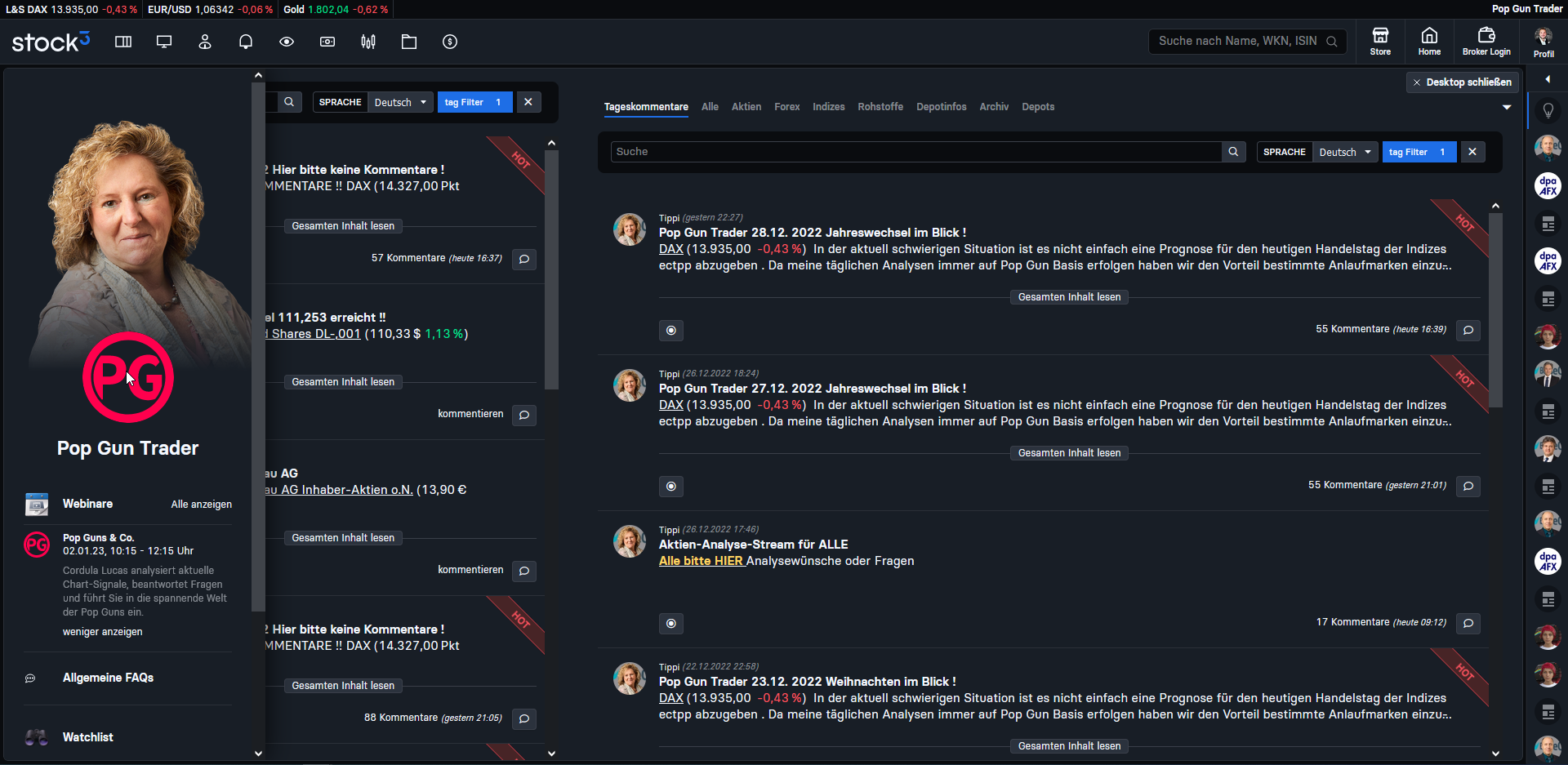Go to Home via house icon
The width and height of the screenshot is (1568, 765).
click(x=1429, y=42)
